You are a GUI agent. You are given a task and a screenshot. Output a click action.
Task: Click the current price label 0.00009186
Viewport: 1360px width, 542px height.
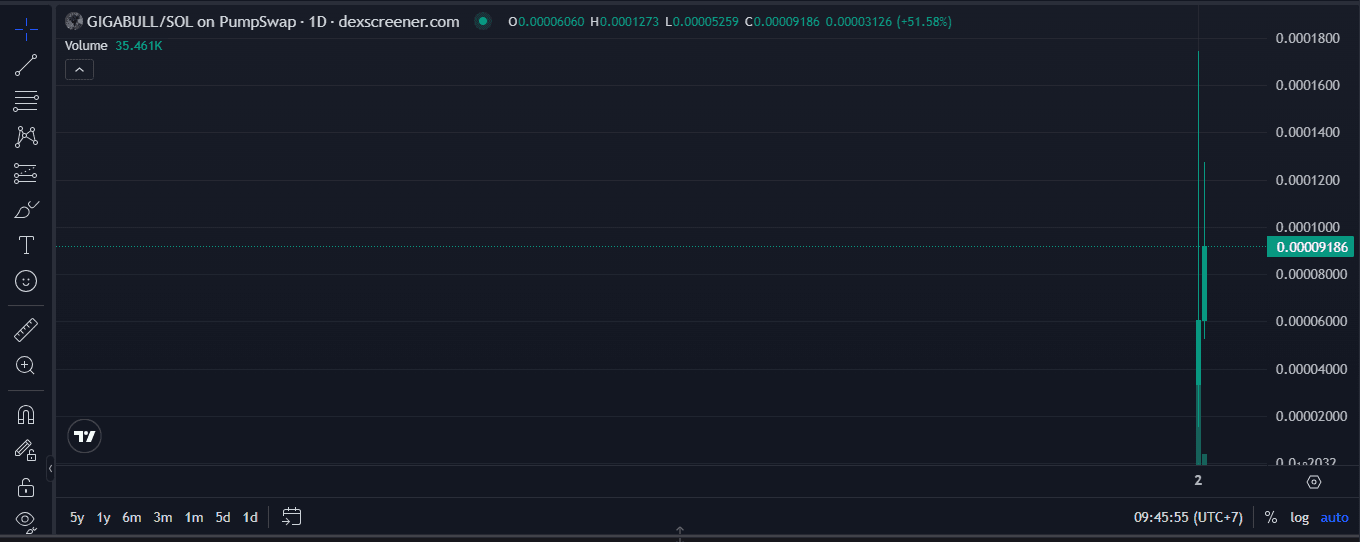tap(1310, 246)
